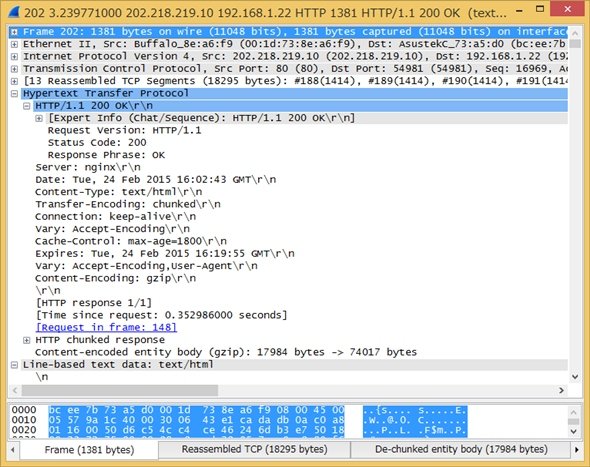
Task: Expand the Ethernet II section
Action: click(x=14, y=44)
